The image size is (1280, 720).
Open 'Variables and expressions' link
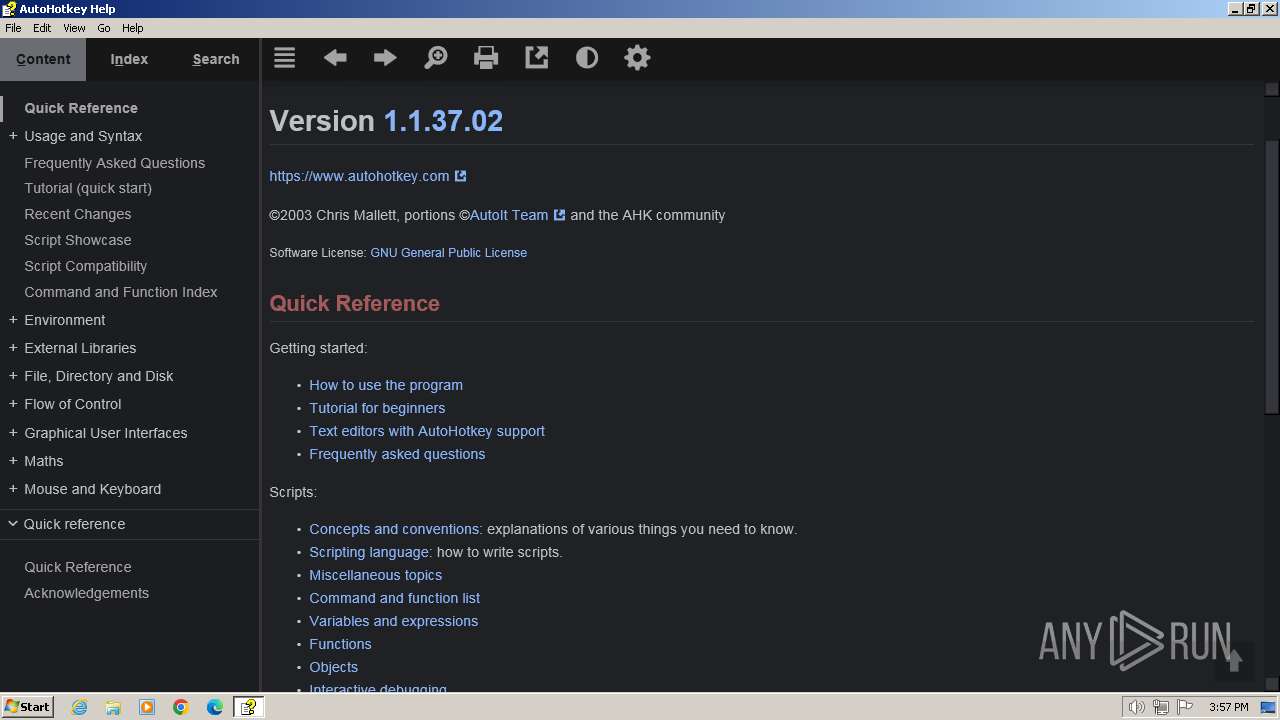tap(393, 621)
